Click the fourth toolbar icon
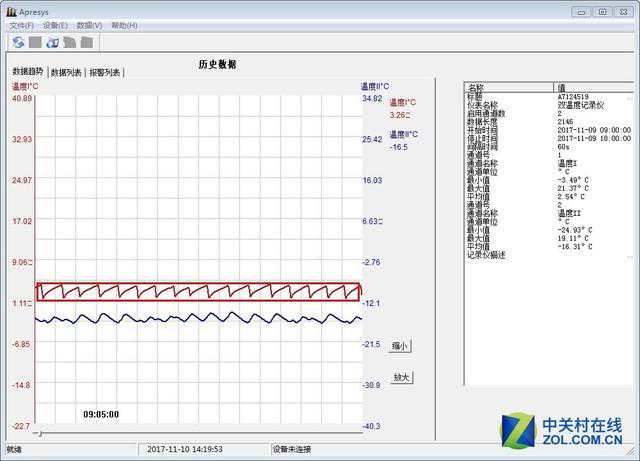The height and width of the screenshot is (461, 640). pos(69,42)
